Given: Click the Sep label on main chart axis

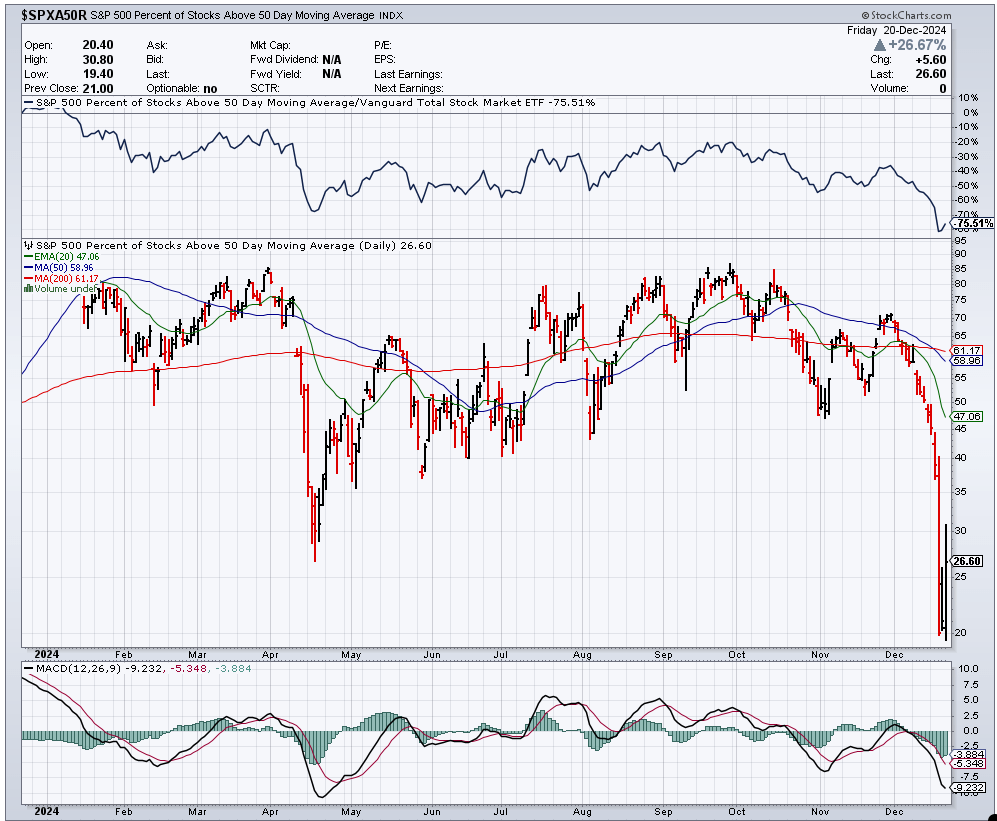Looking at the screenshot, I should (661, 656).
